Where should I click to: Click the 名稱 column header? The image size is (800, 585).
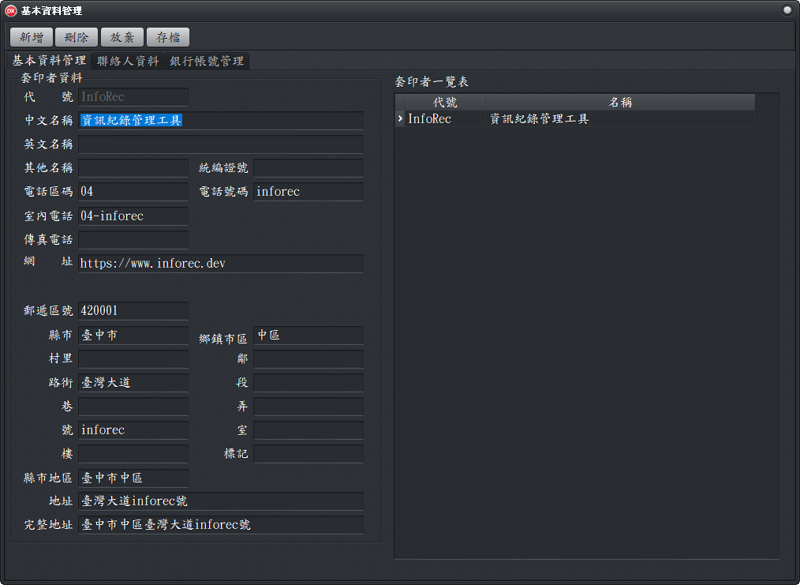pyautogui.click(x=620, y=102)
